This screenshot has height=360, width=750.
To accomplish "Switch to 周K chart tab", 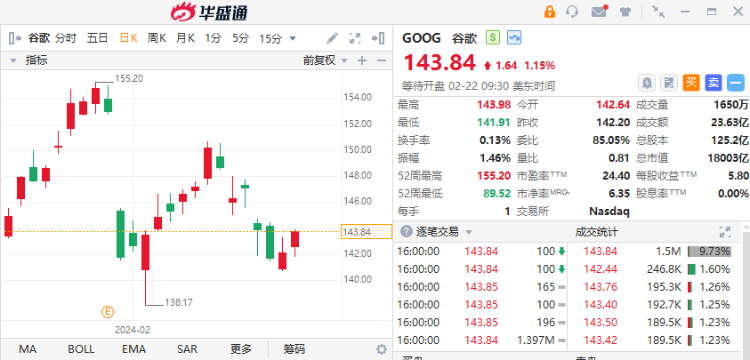I will [x=156, y=38].
